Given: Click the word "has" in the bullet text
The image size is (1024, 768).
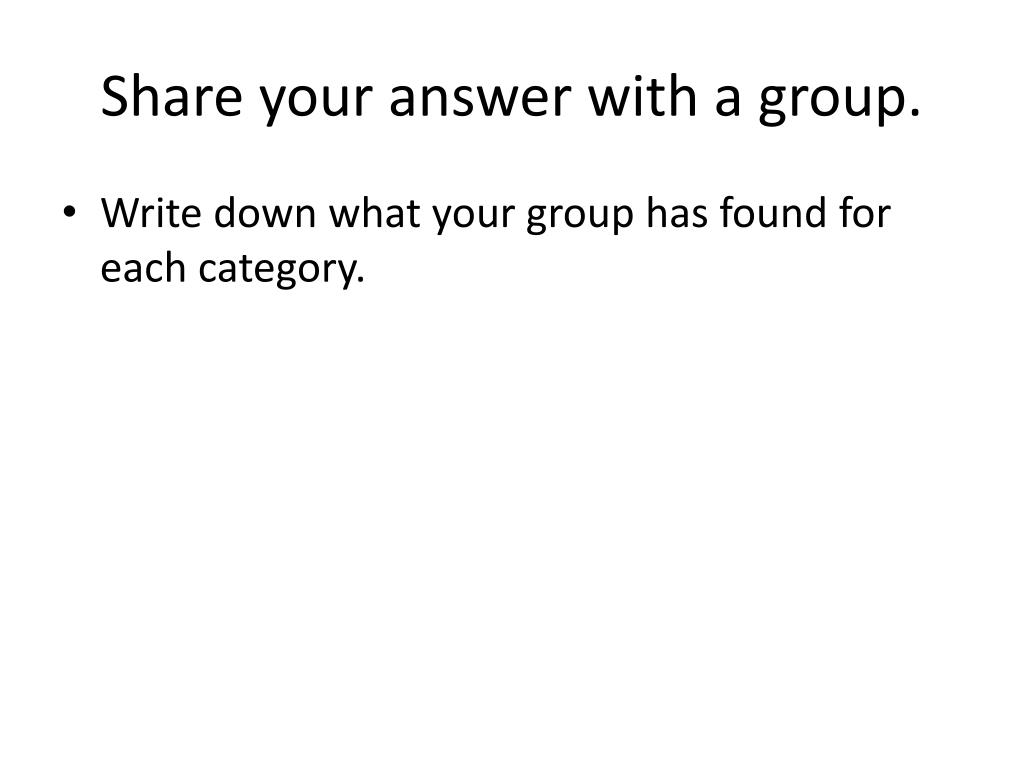Looking at the screenshot, I should 677,212.
